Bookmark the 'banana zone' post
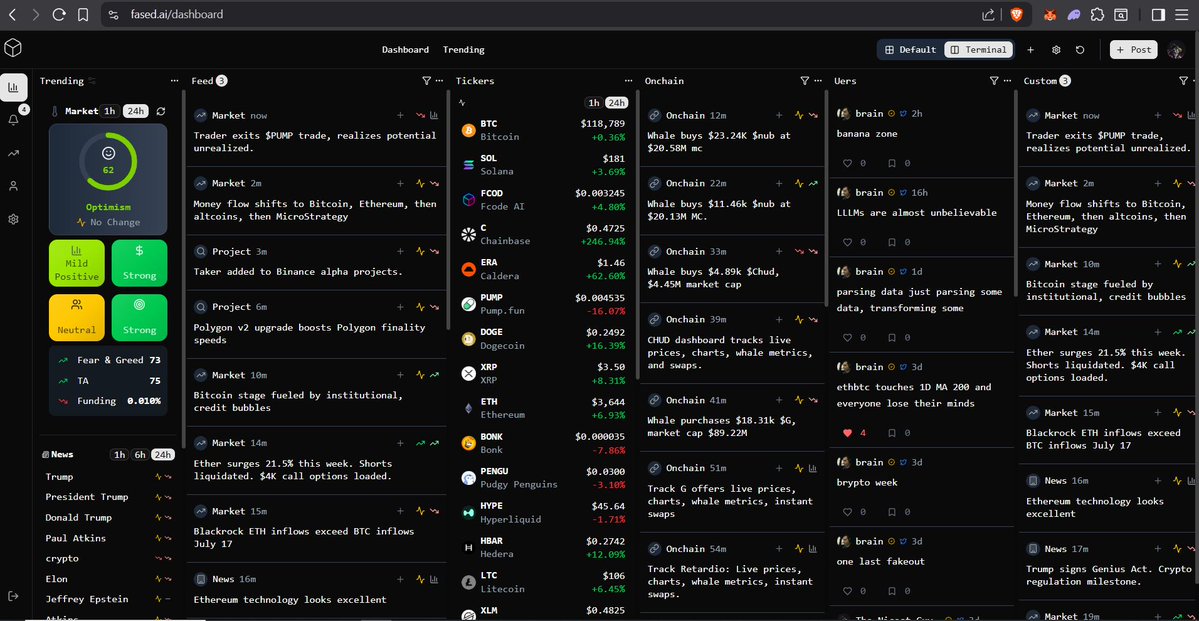The image size is (1199, 621). click(x=892, y=163)
